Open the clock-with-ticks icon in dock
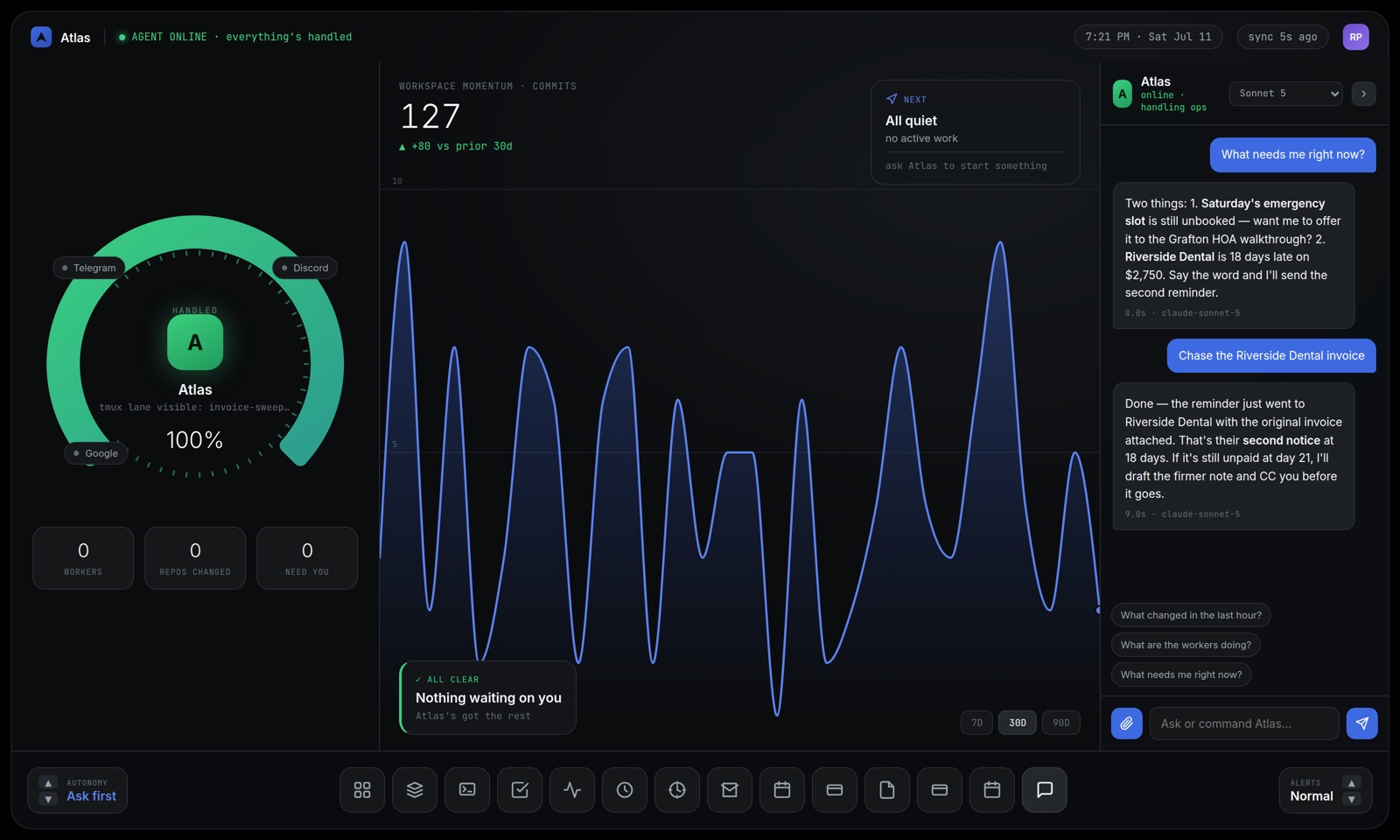 coord(677,790)
